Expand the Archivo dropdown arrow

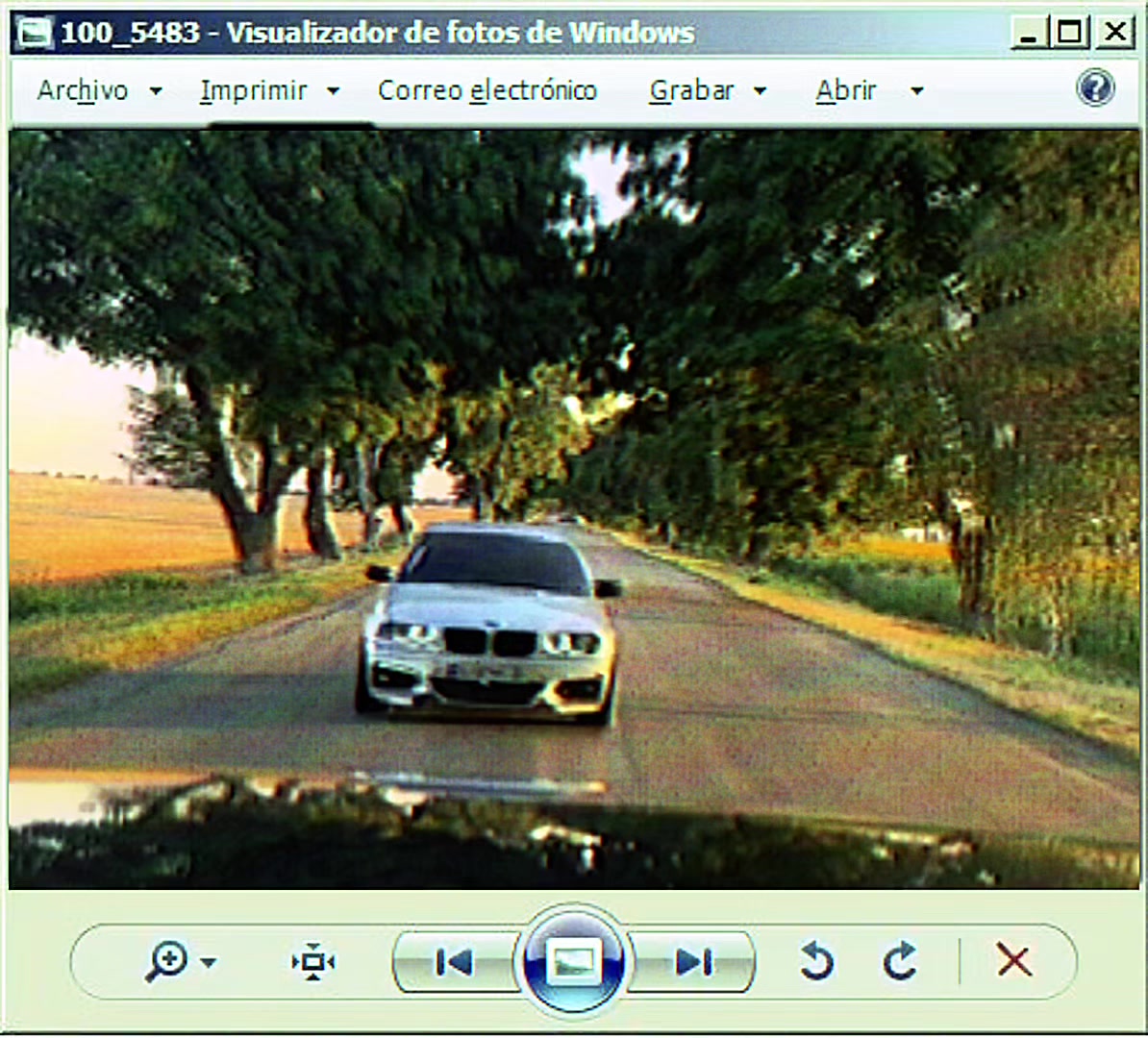point(156,91)
